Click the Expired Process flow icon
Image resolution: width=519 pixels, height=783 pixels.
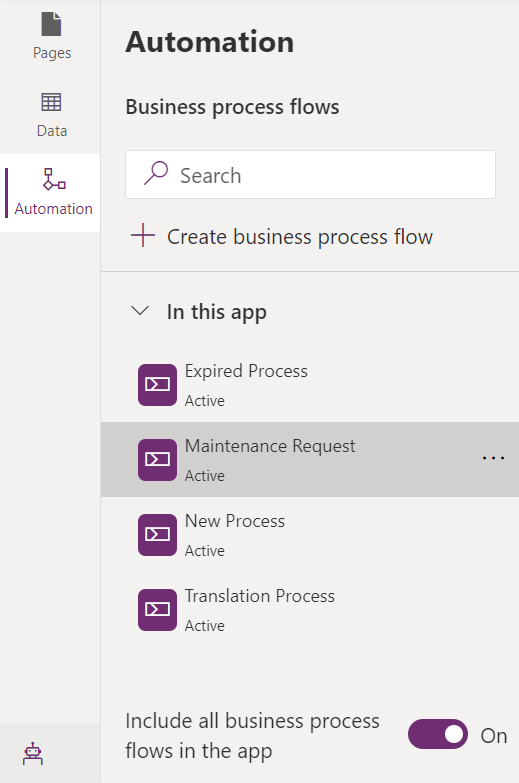click(x=157, y=385)
